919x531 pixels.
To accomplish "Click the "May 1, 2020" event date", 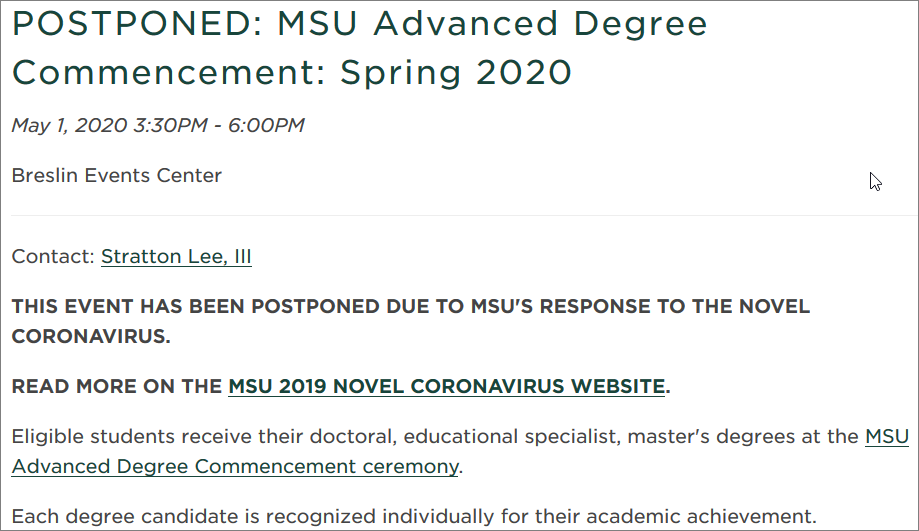I will 70,126.
